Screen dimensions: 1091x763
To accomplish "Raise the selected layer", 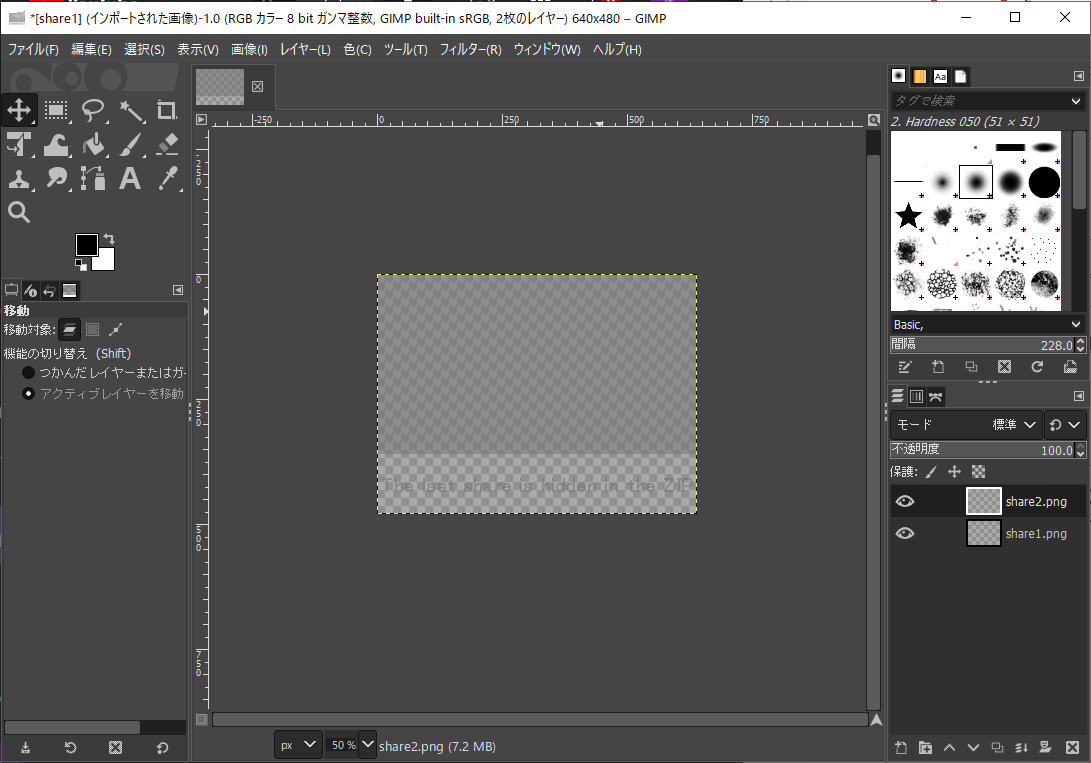I will coord(949,748).
